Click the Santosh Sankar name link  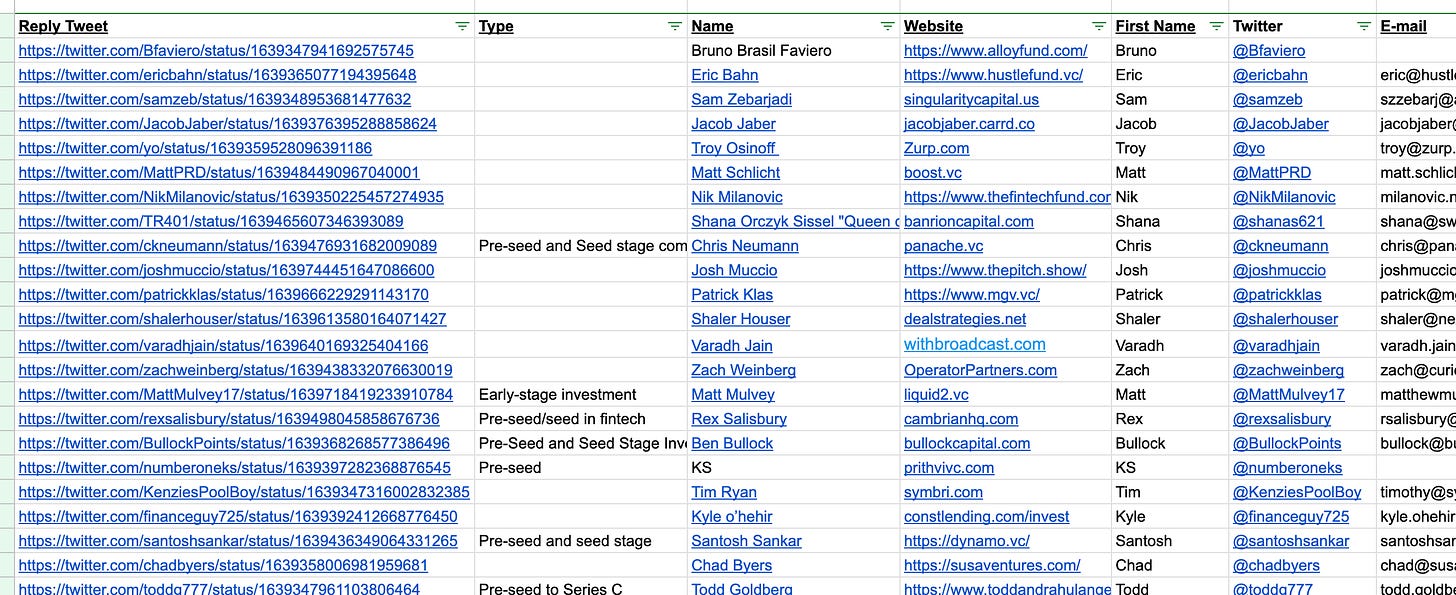click(x=747, y=541)
